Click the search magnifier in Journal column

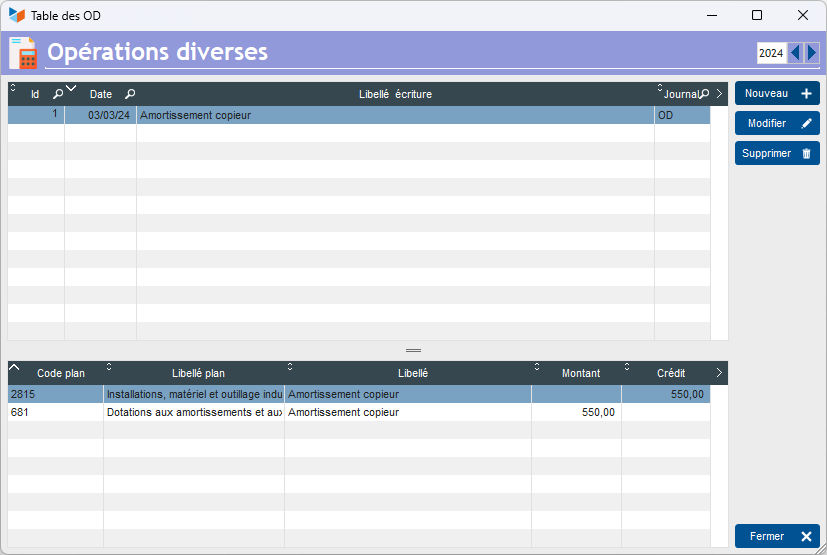704,94
